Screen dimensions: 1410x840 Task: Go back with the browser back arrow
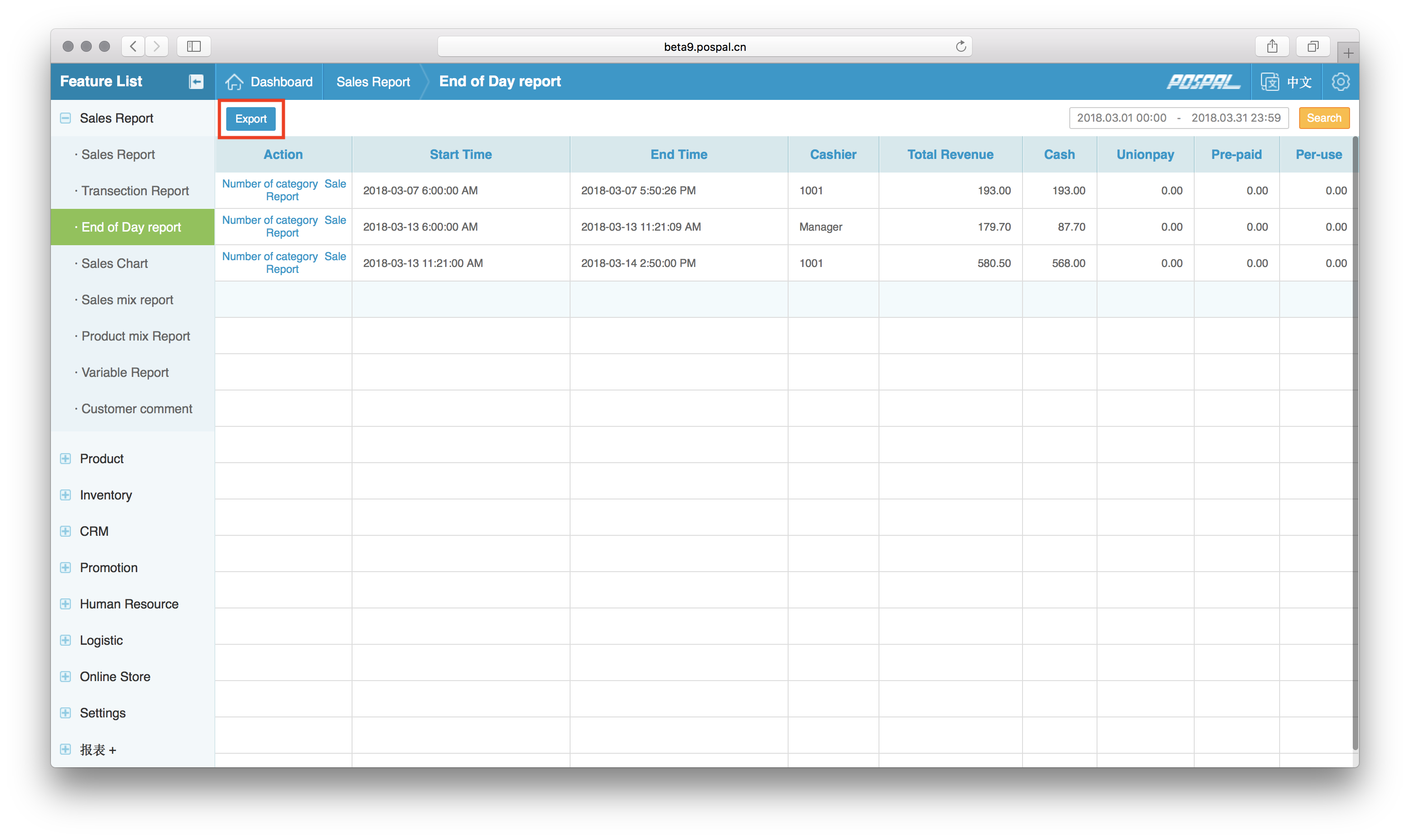point(133,46)
